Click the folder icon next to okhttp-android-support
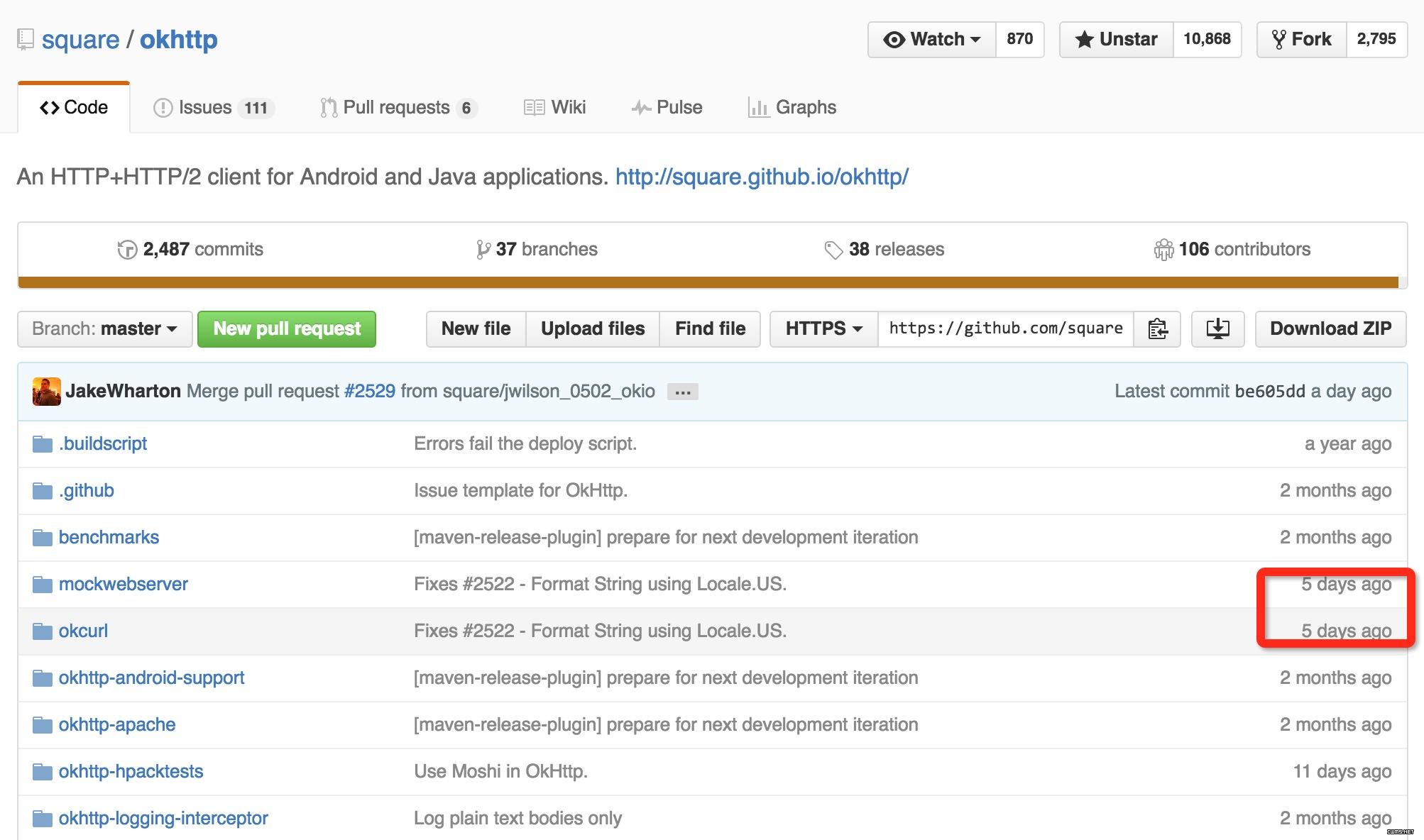1424x840 pixels. pyautogui.click(x=43, y=678)
